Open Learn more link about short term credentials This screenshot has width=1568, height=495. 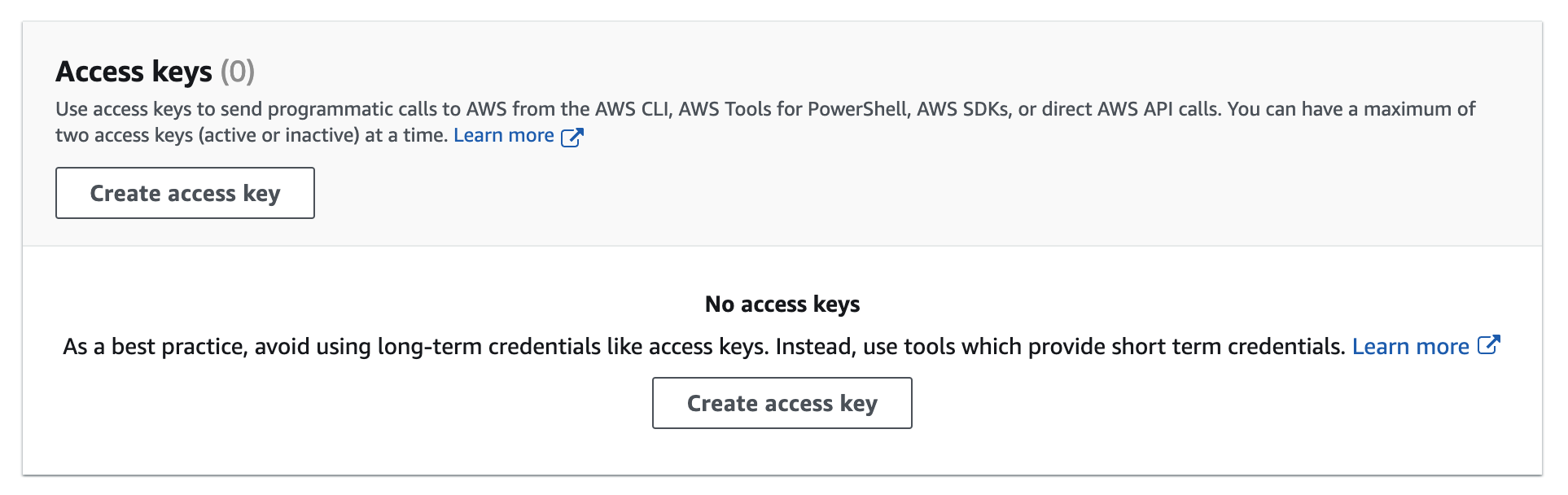click(x=1410, y=347)
